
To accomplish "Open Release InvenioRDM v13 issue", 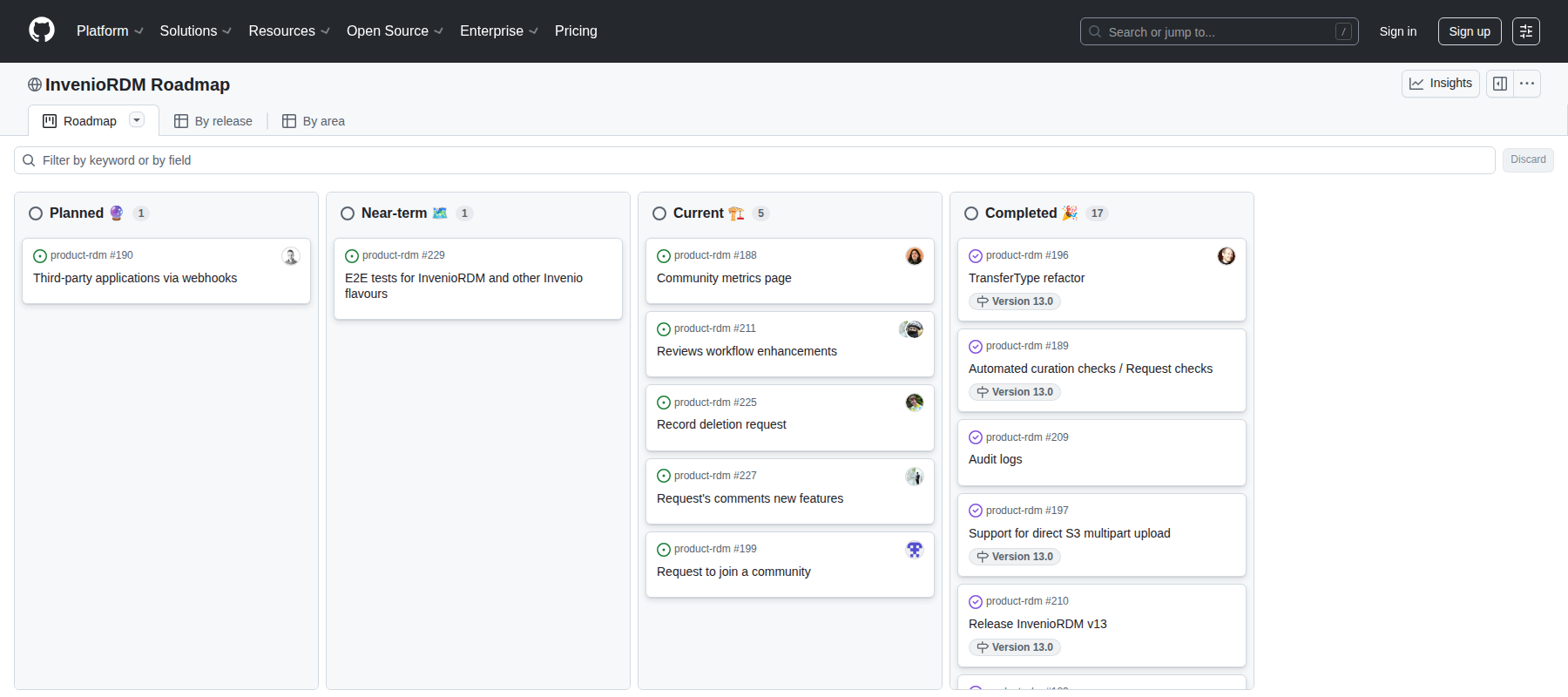I will [x=1037, y=624].
